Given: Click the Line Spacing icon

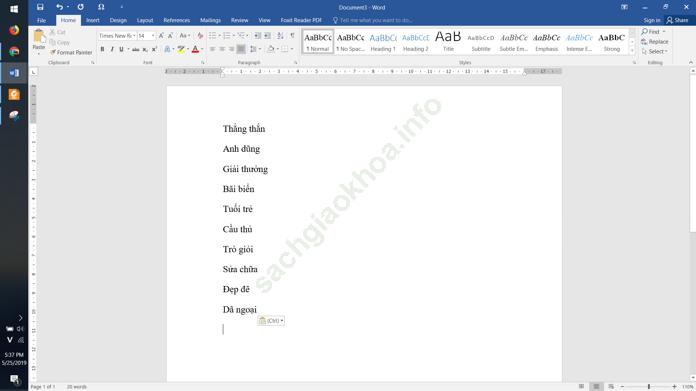Looking at the screenshot, I should [253, 49].
